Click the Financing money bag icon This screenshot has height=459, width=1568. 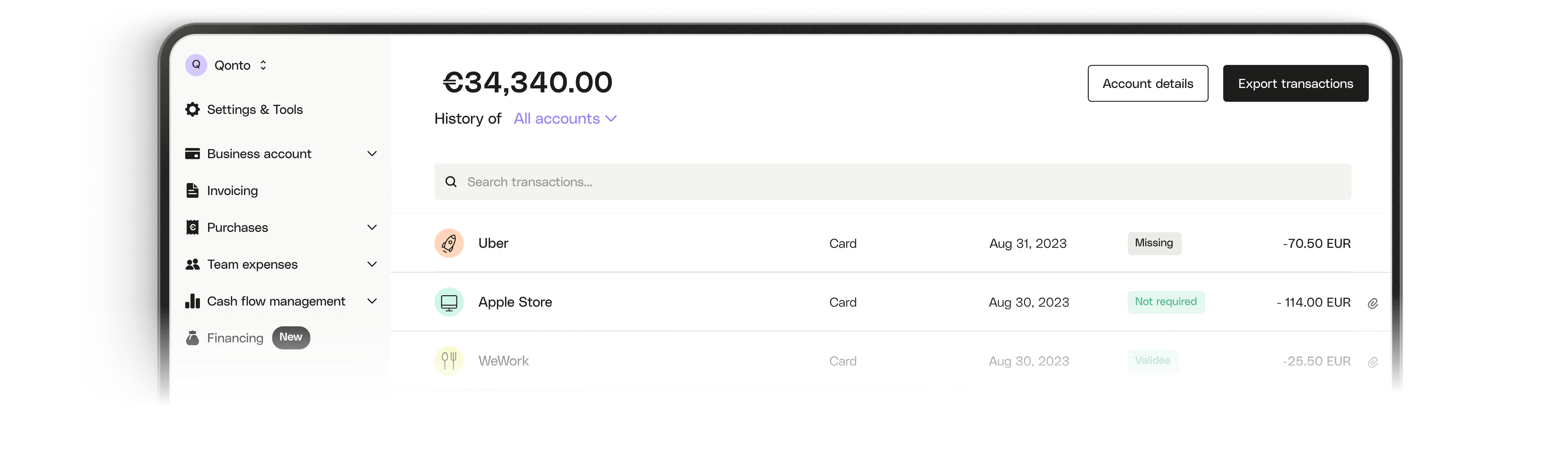pos(192,338)
